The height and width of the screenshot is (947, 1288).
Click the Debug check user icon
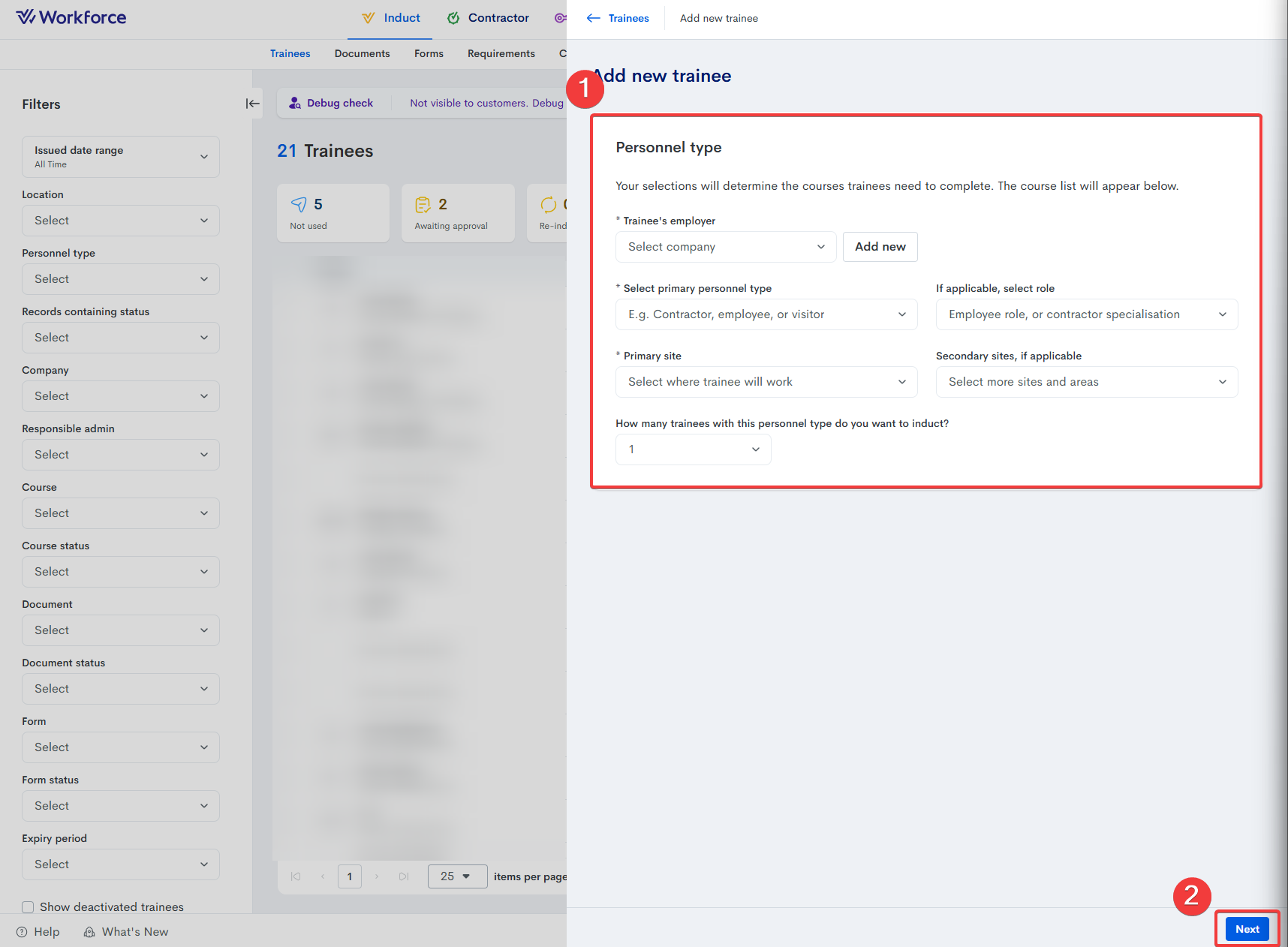[295, 103]
